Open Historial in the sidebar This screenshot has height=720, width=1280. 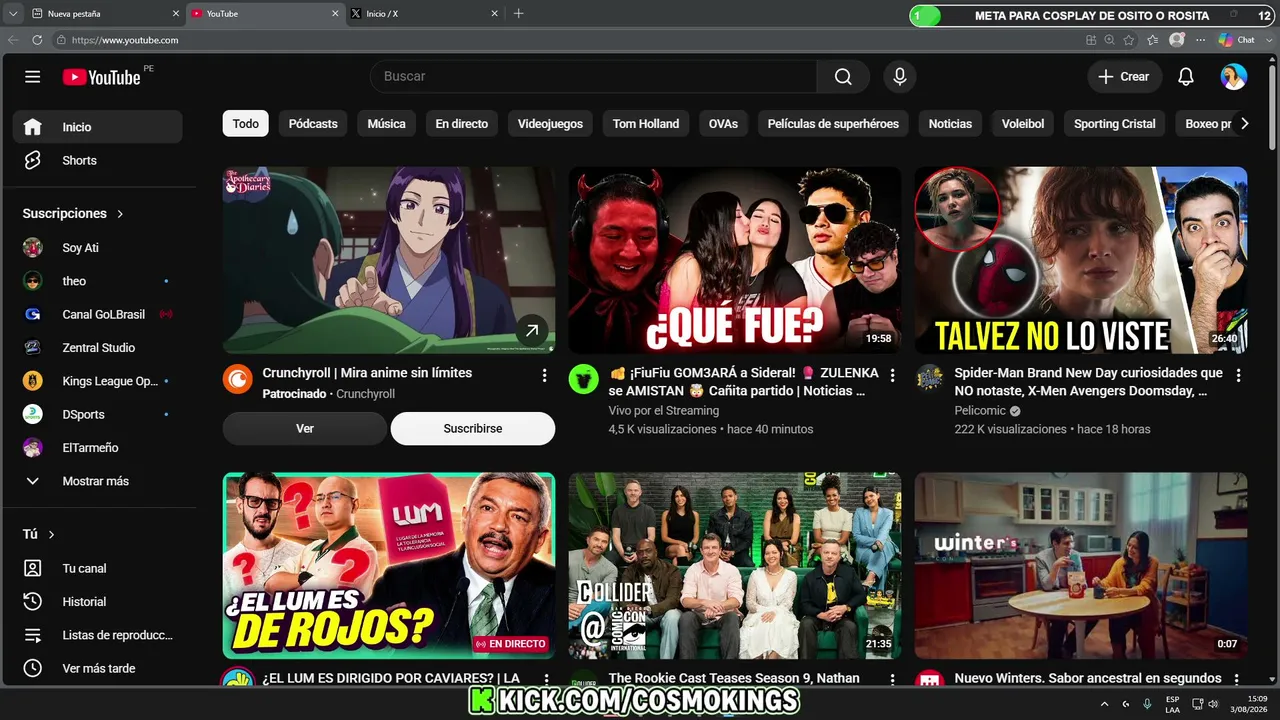pyautogui.click(x=98, y=602)
